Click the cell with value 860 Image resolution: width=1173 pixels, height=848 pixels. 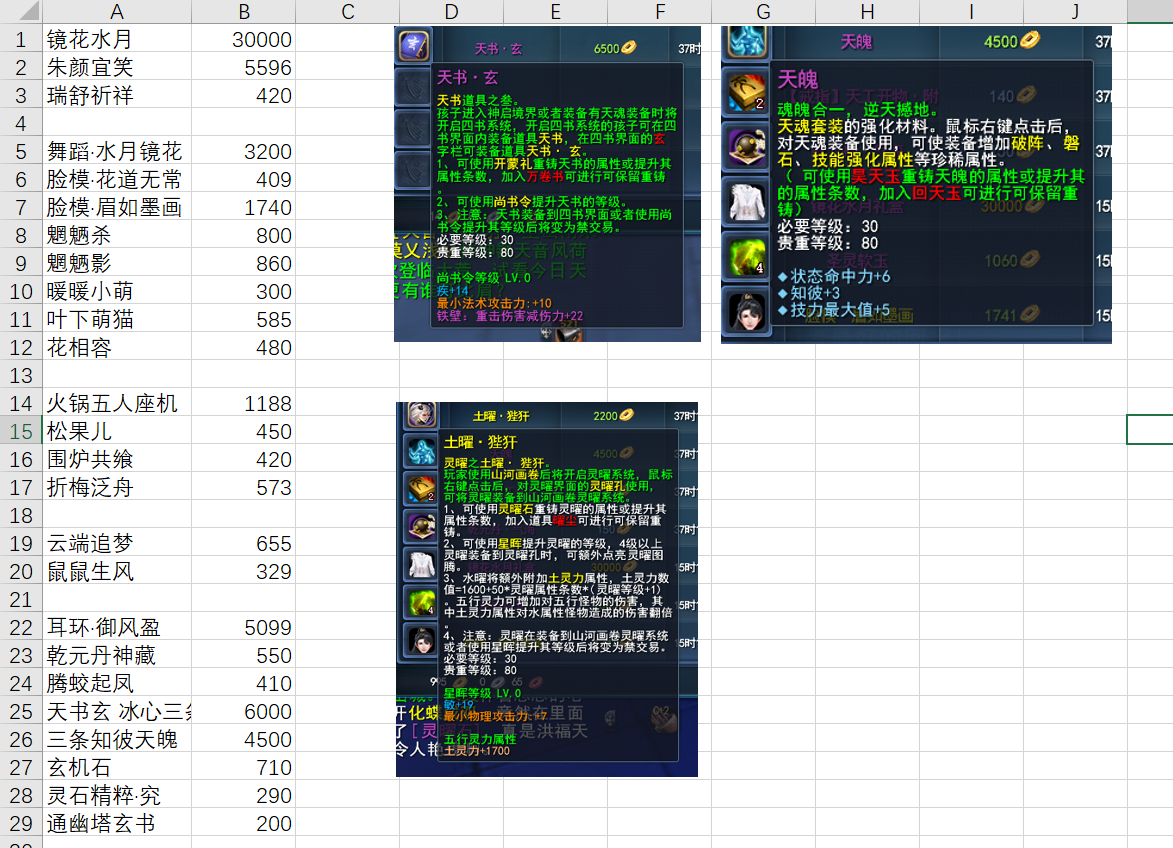coord(244,263)
